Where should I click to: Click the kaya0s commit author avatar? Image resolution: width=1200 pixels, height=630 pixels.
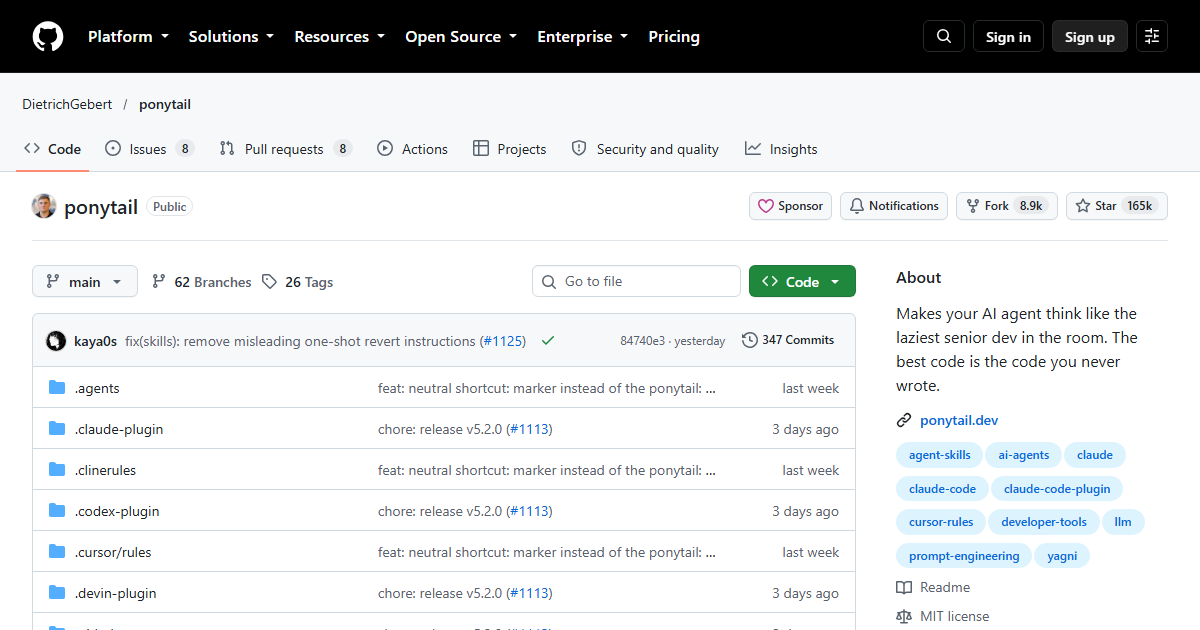click(56, 341)
